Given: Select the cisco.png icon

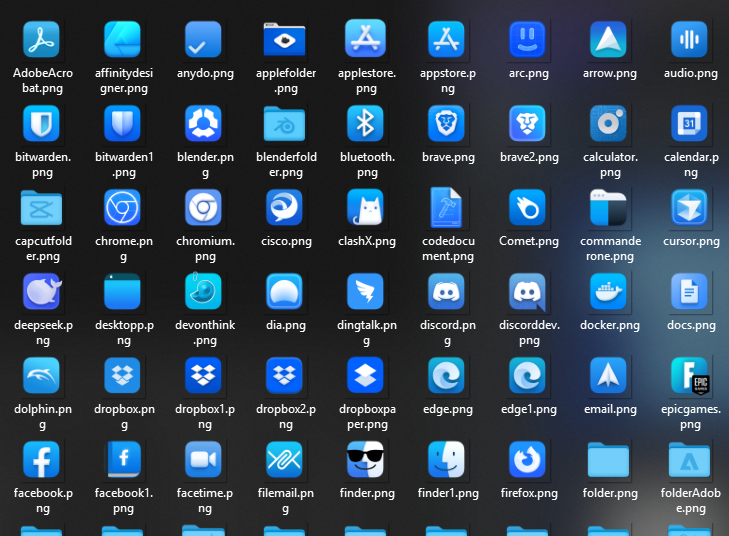Looking at the screenshot, I should point(284,207).
